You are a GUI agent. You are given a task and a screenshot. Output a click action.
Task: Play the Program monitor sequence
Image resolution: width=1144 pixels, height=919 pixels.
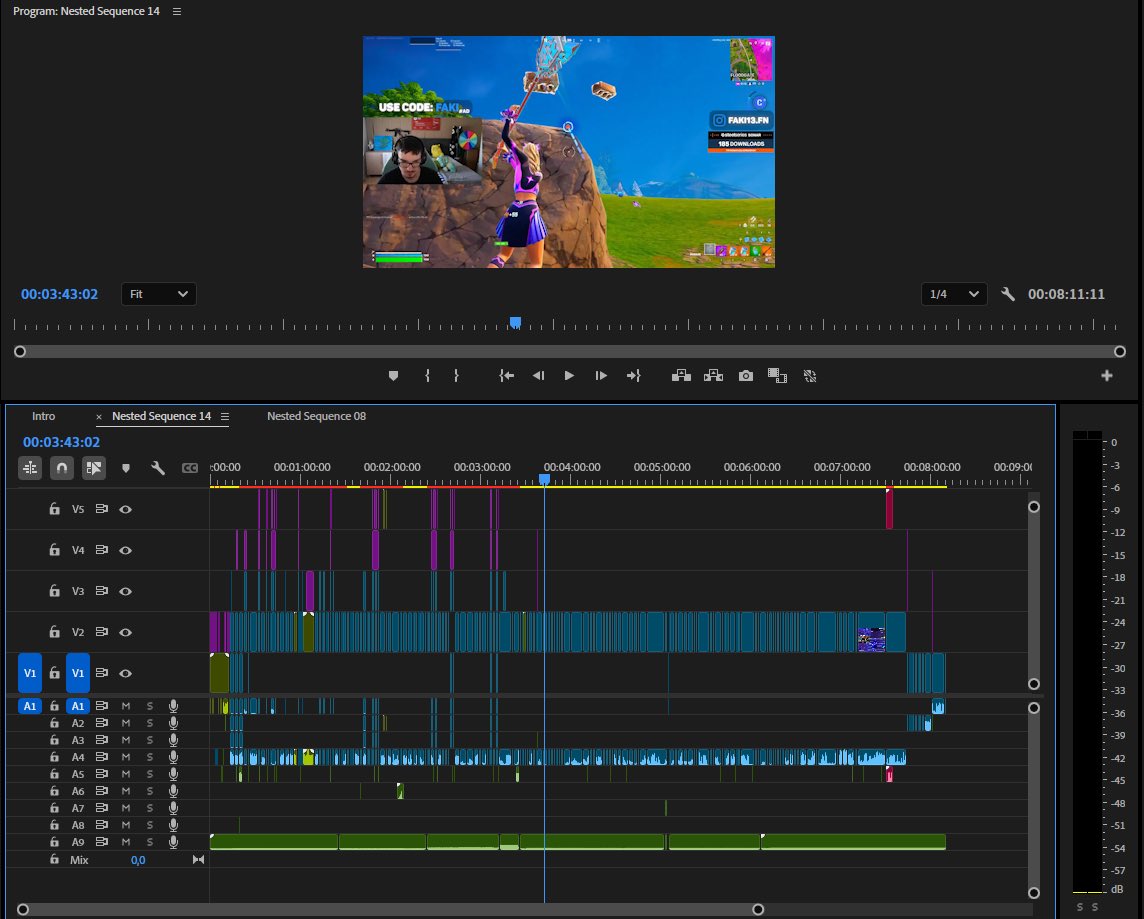pos(569,376)
